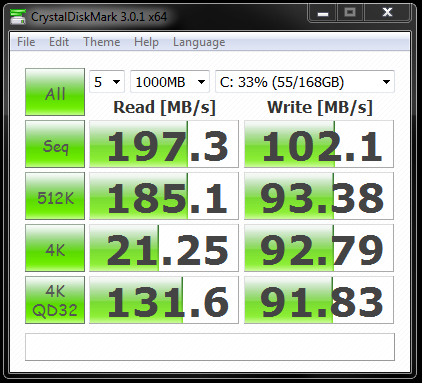
Task: Expand the C: 33% drive selection dropdown
Action: coord(305,82)
